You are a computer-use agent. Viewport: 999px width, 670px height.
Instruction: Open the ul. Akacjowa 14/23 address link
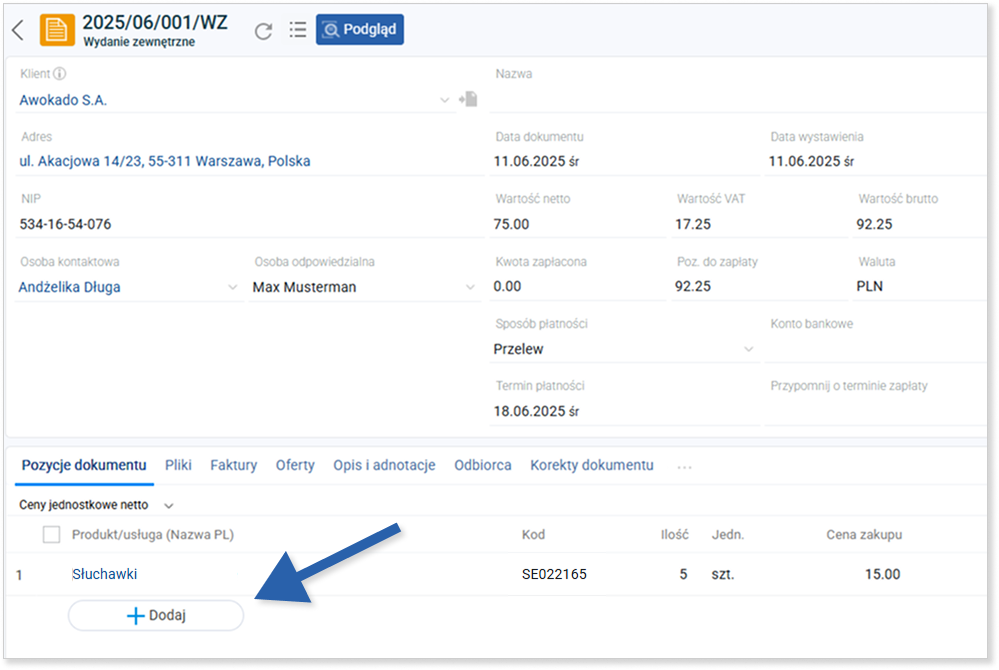pos(164,161)
